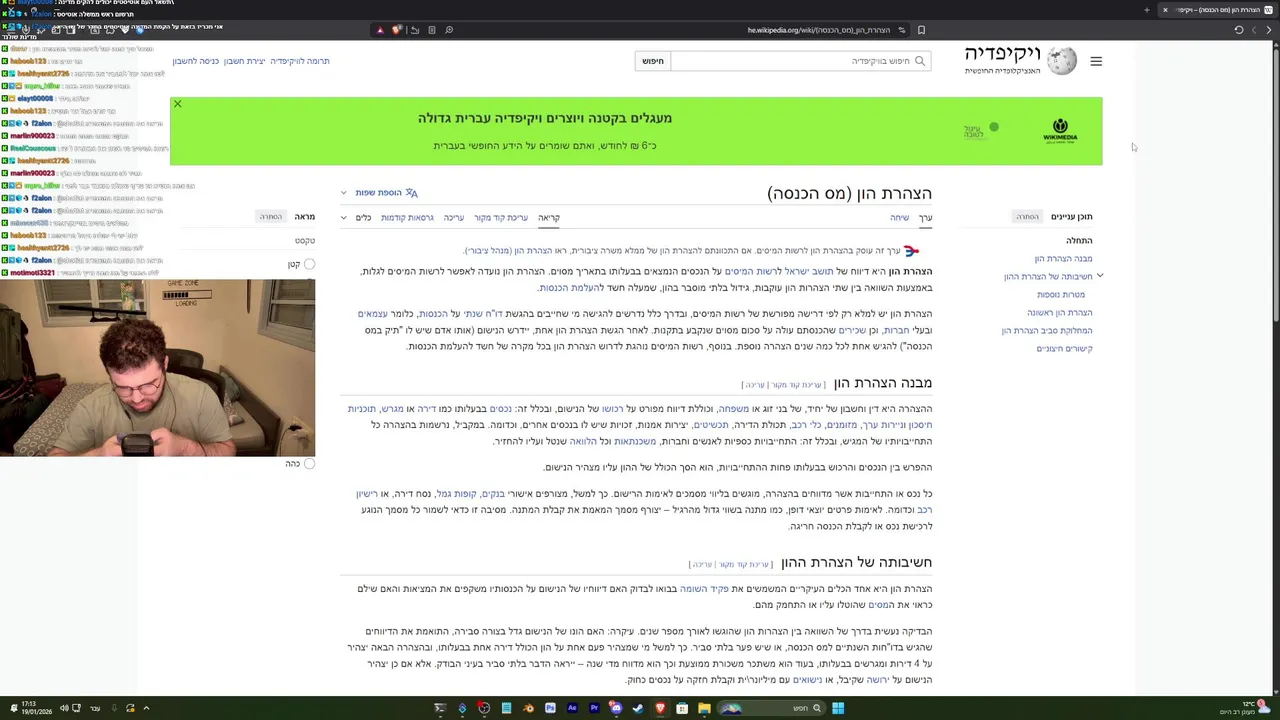Open the עריכה edit tab
Viewport: 1280px width, 720px height.
454,217
